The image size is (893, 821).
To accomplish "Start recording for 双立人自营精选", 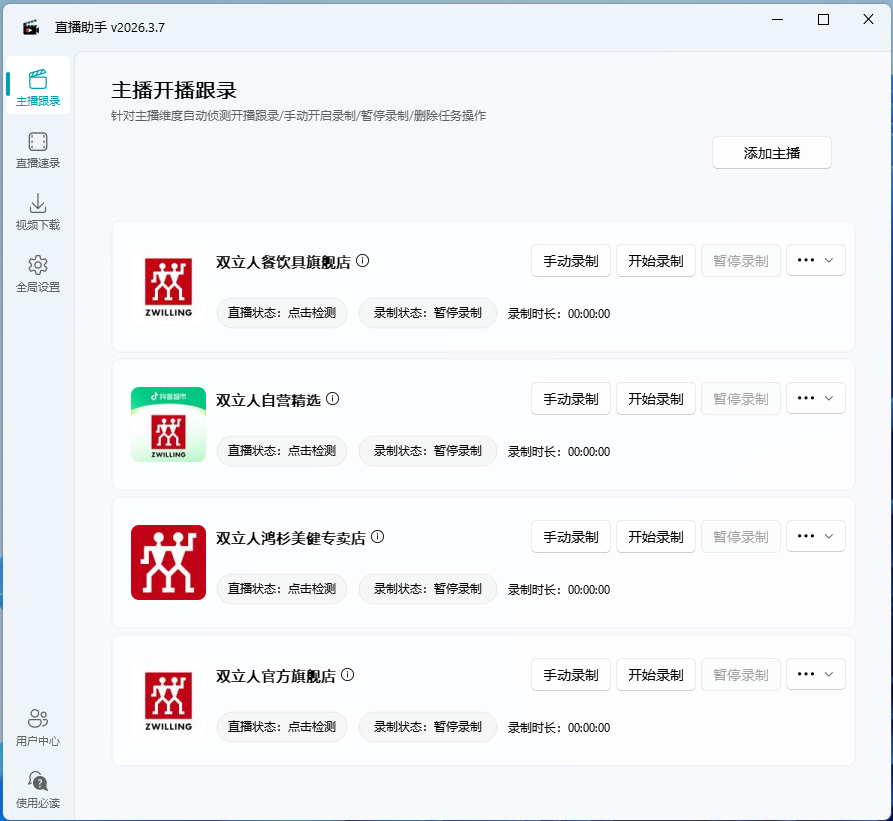I will [655, 398].
